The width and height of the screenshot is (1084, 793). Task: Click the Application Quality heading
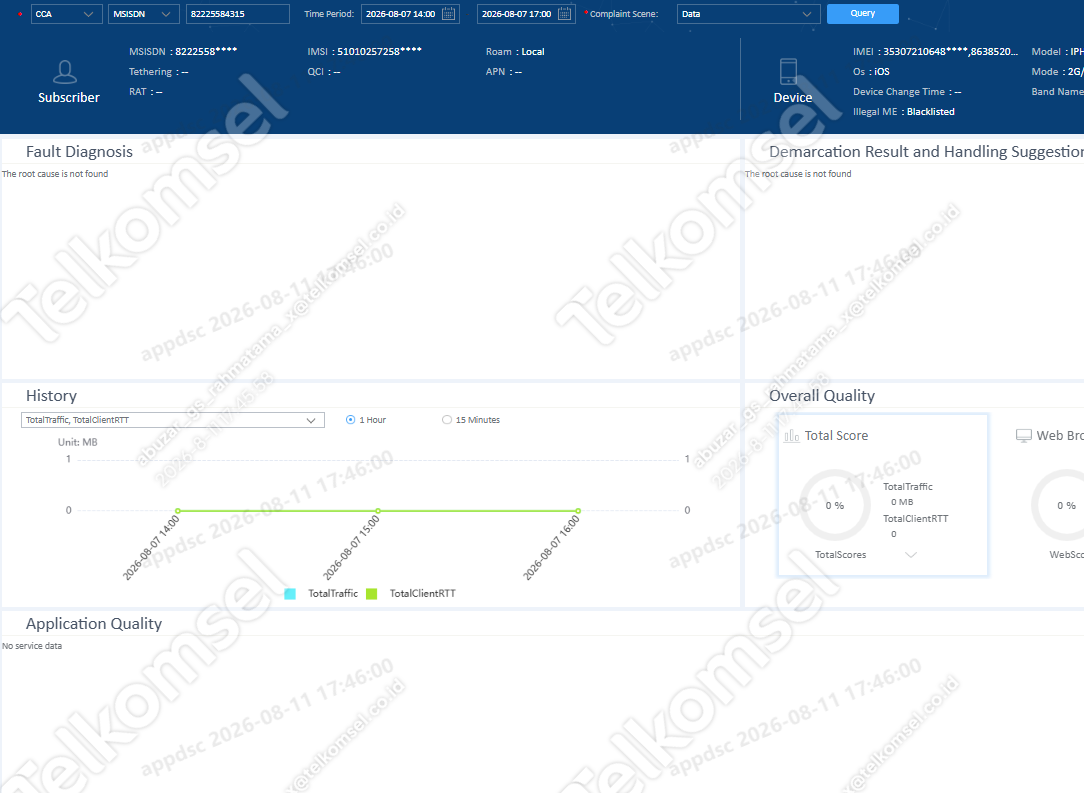[x=94, y=624]
